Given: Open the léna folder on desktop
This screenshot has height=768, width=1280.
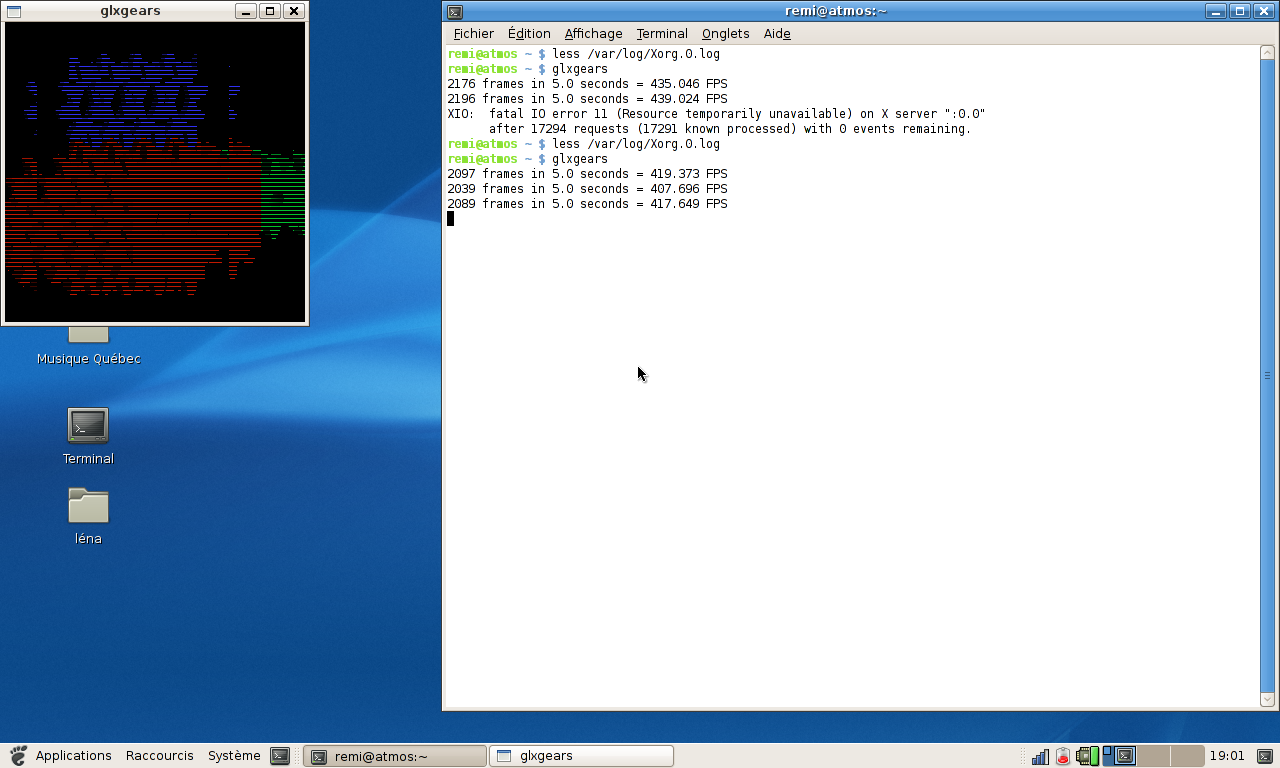Looking at the screenshot, I should pos(88,506).
